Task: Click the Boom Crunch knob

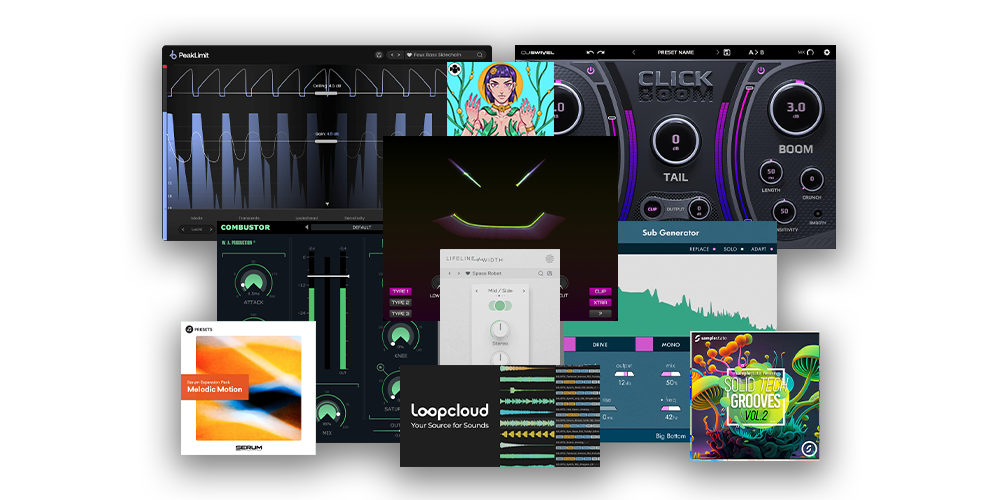Action: [812, 179]
